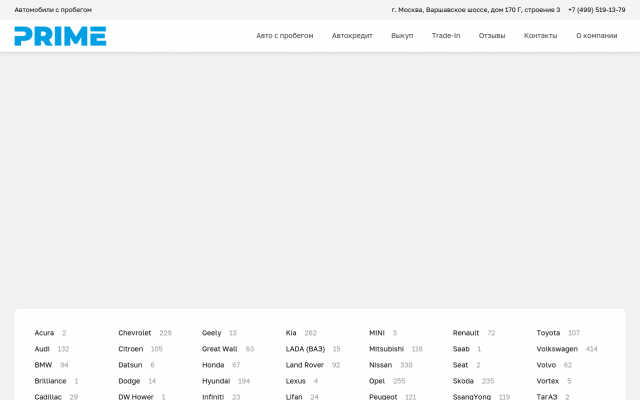Choose the MINI brand
The width and height of the screenshot is (640, 400).
(x=377, y=333)
